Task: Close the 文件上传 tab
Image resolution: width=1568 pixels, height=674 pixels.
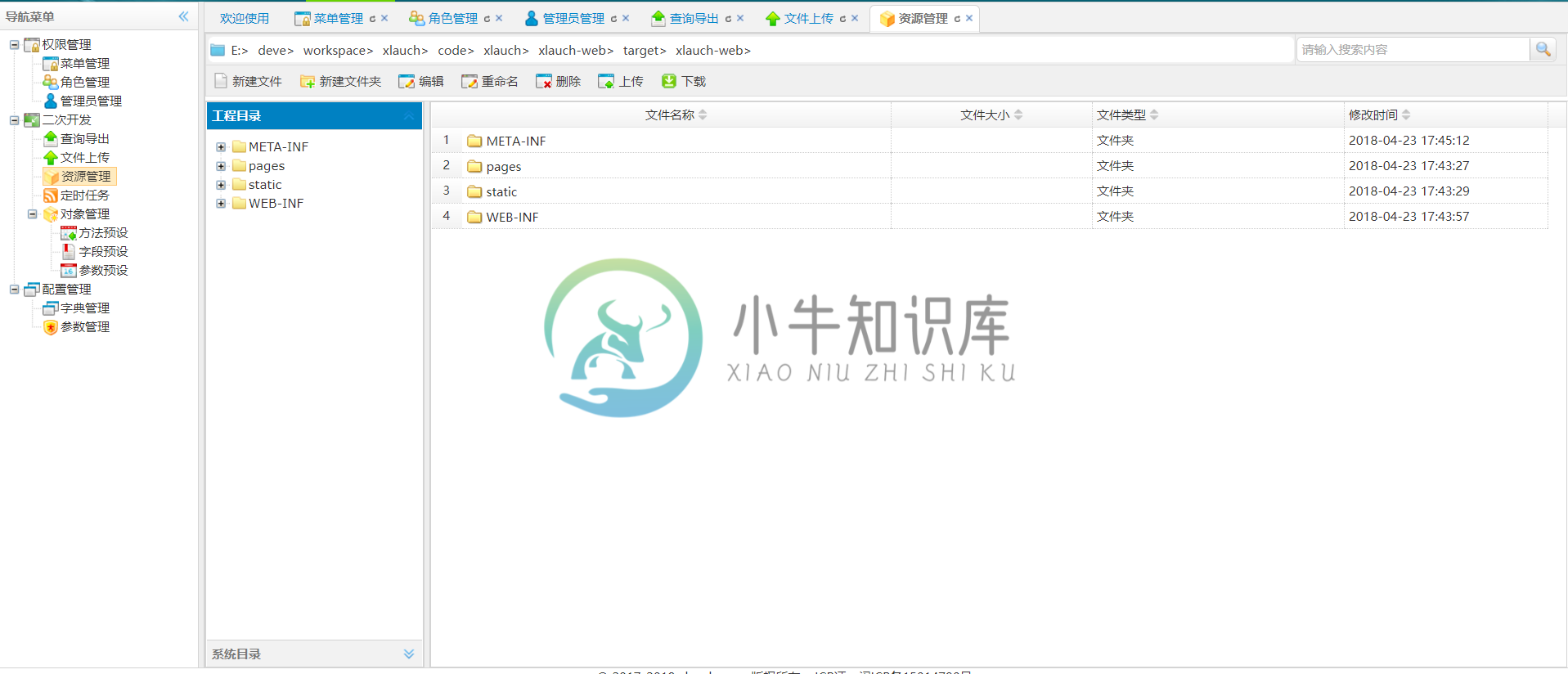Action: pyautogui.click(x=855, y=18)
